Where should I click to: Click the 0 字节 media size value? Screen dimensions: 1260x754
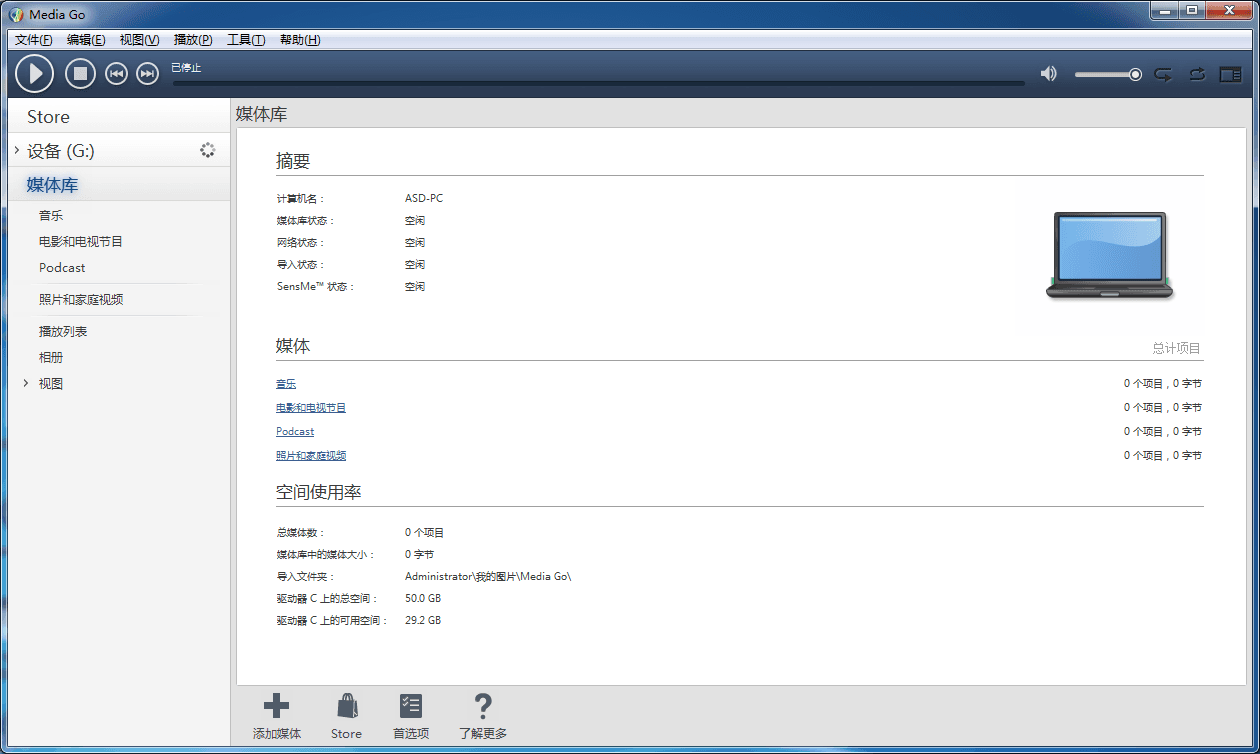pos(419,554)
